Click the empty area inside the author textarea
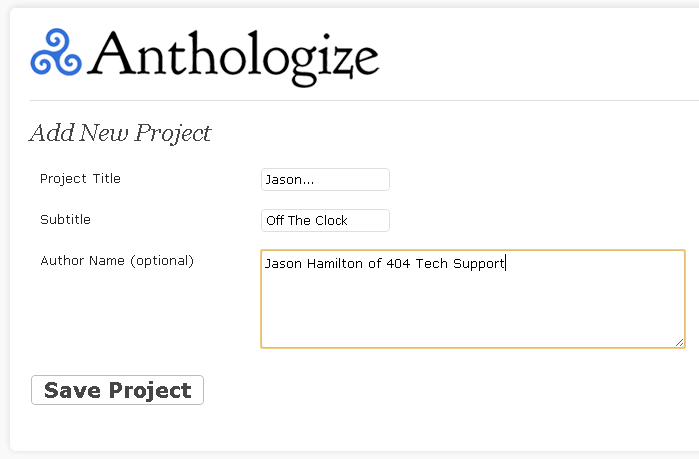Viewport: 699px width, 459px height. pos(470,312)
